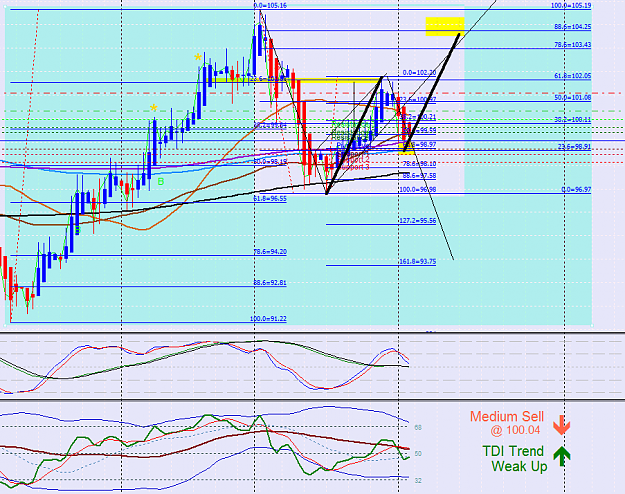Screen dimensions: 625x494
Task: Click the 32 level value in TDI panel
Action: tap(418, 481)
